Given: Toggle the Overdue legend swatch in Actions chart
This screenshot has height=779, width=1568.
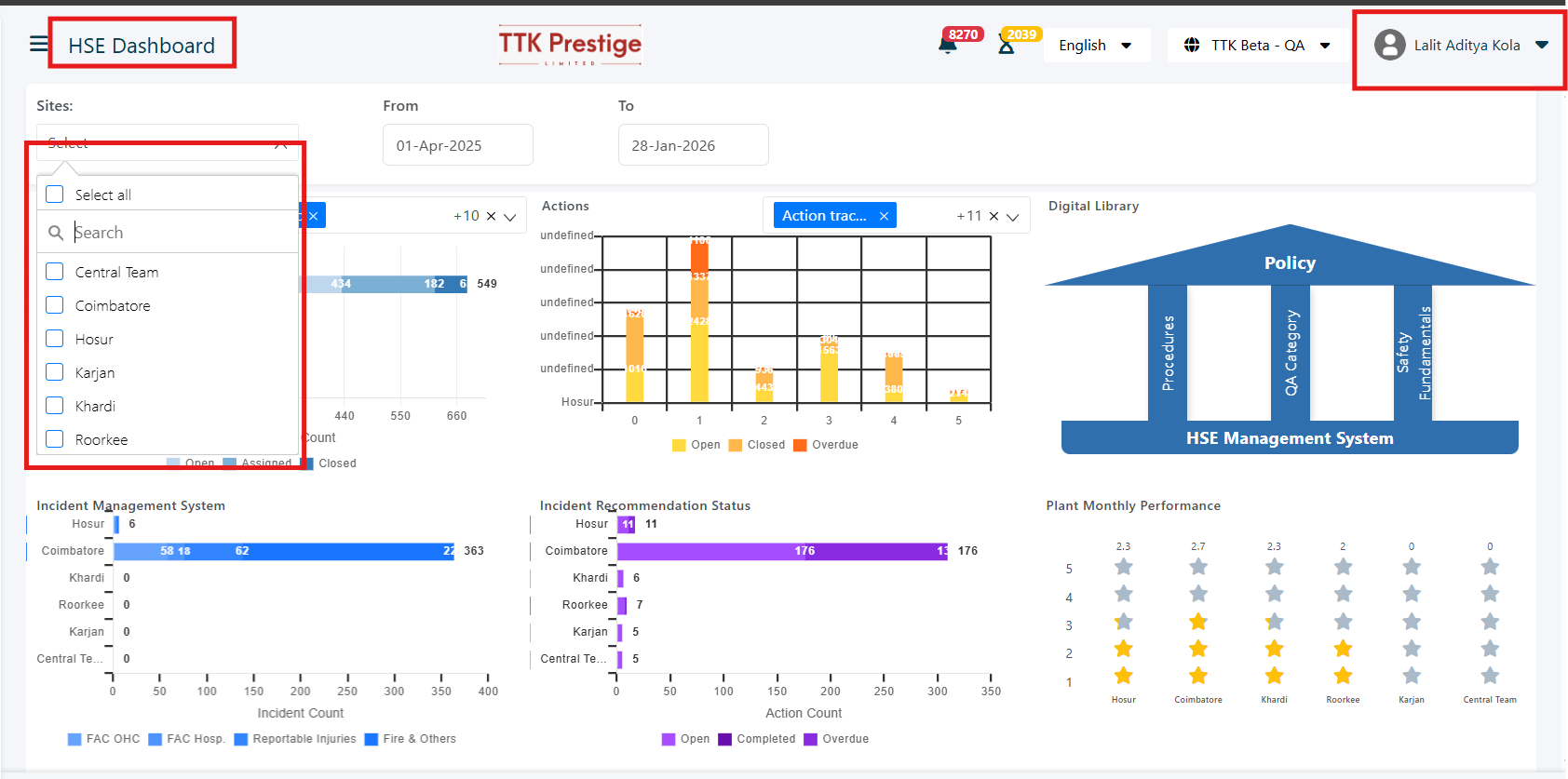Looking at the screenshot, I should point(800,445).
